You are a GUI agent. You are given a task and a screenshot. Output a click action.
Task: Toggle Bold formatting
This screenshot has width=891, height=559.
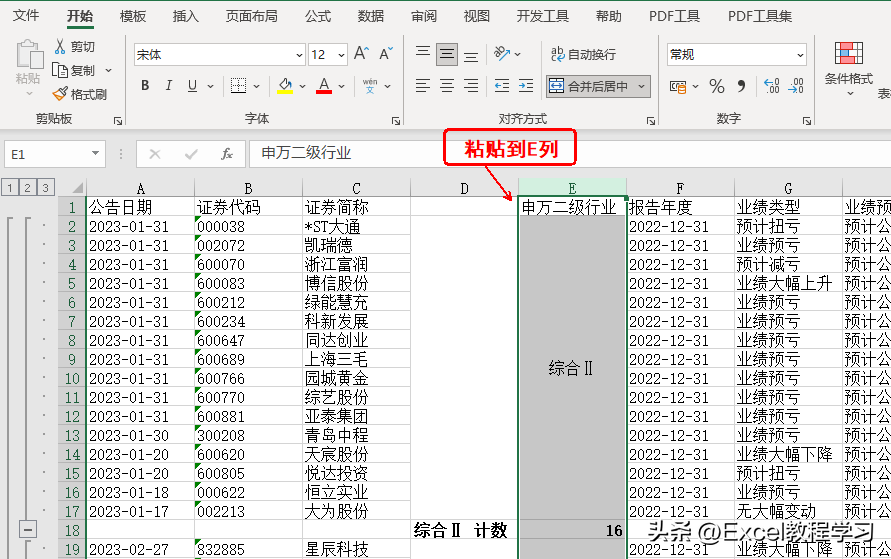coord(145,86)
